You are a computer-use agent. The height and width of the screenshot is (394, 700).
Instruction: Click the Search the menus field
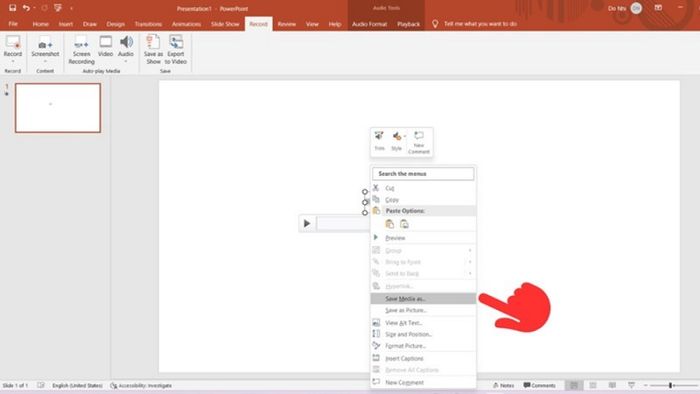pos(423,174)
